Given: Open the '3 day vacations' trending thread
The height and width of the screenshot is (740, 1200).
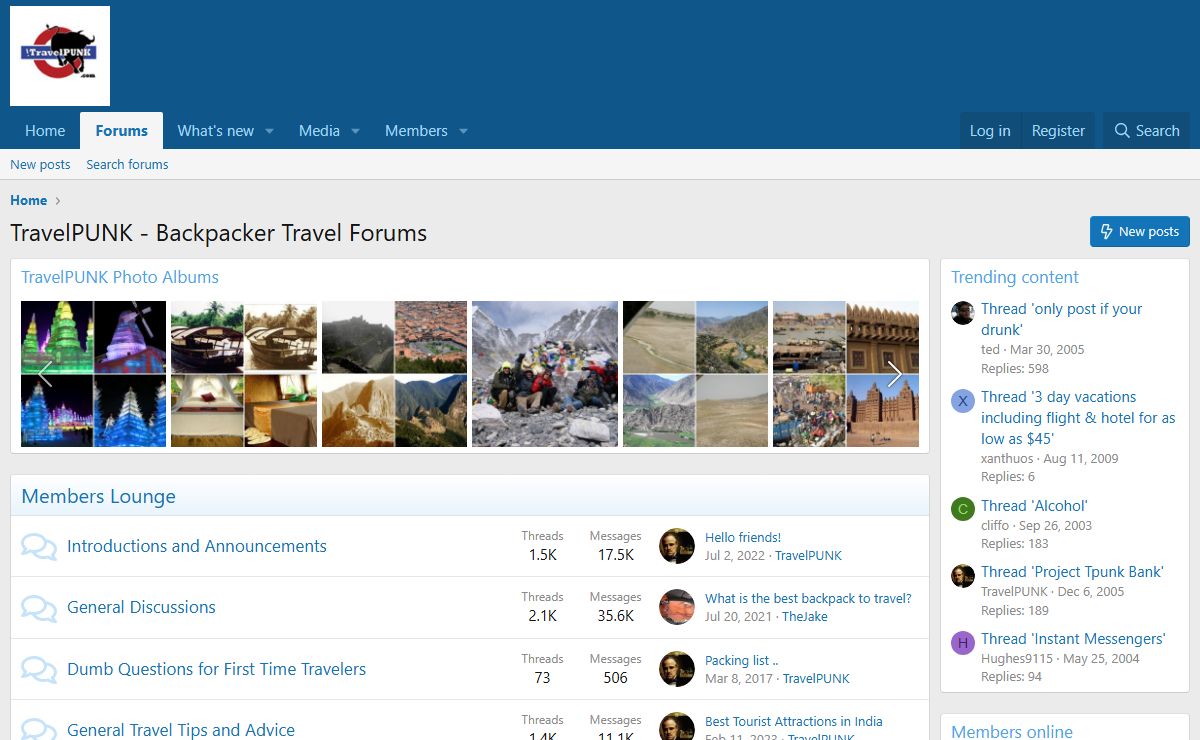Looking at the screenshot, I should click(x=1078, y=418).
